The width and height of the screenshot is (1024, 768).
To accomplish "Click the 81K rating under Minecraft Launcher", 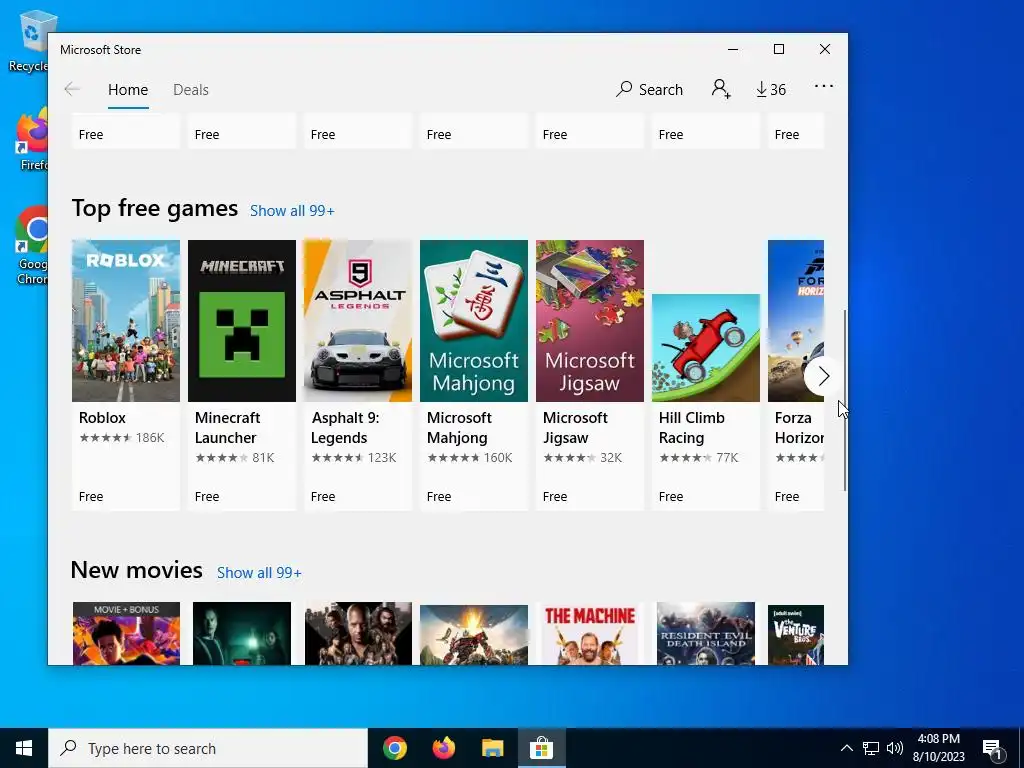I will (x=234, y=457).
